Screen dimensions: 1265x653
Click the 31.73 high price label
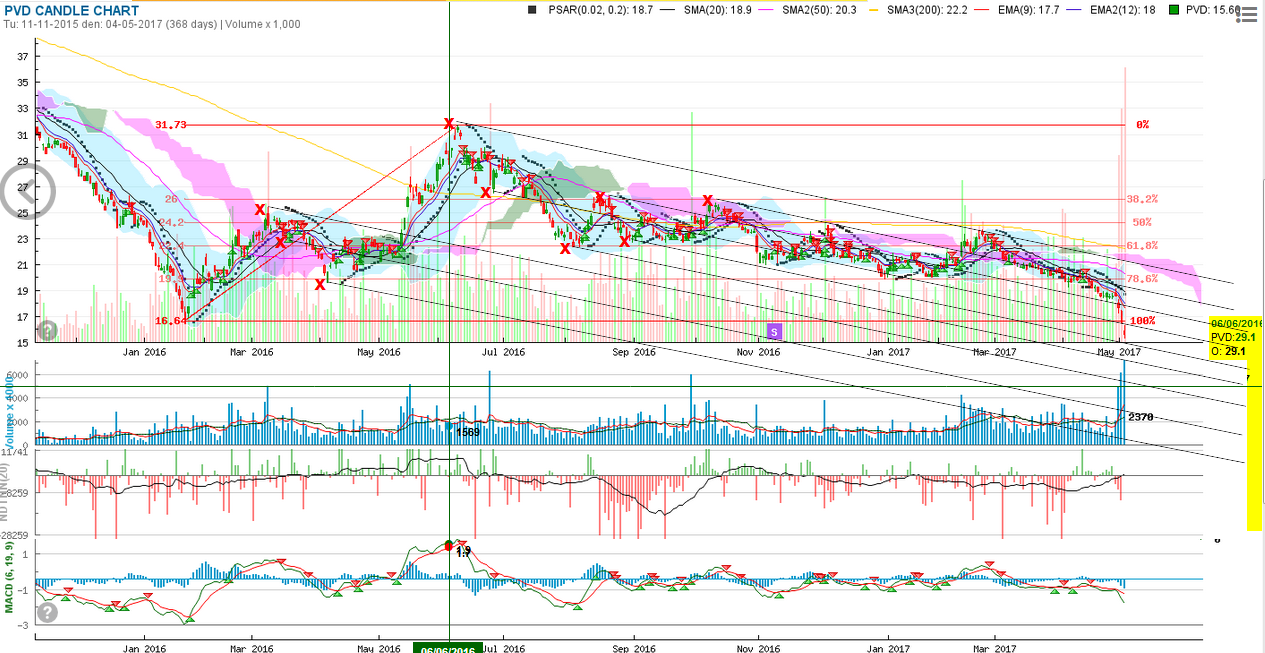tap(170, 125)
